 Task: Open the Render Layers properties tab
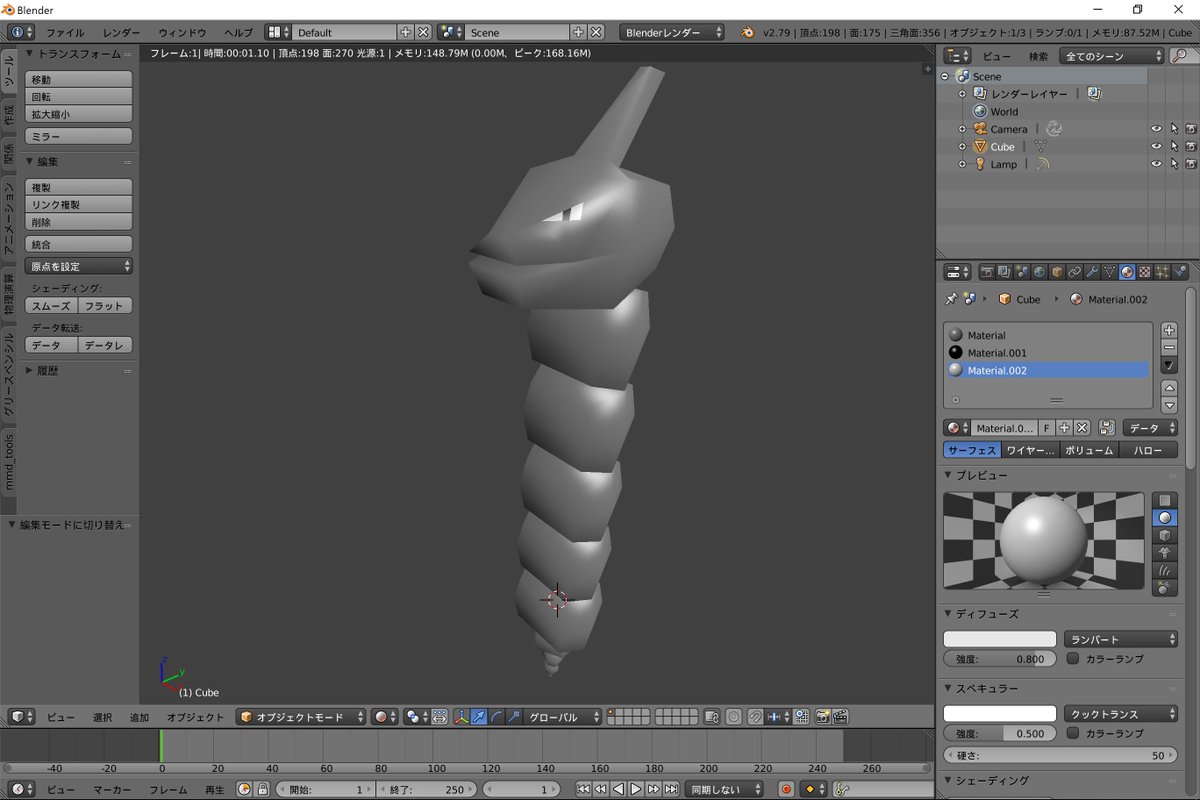tap(1004, 272)
